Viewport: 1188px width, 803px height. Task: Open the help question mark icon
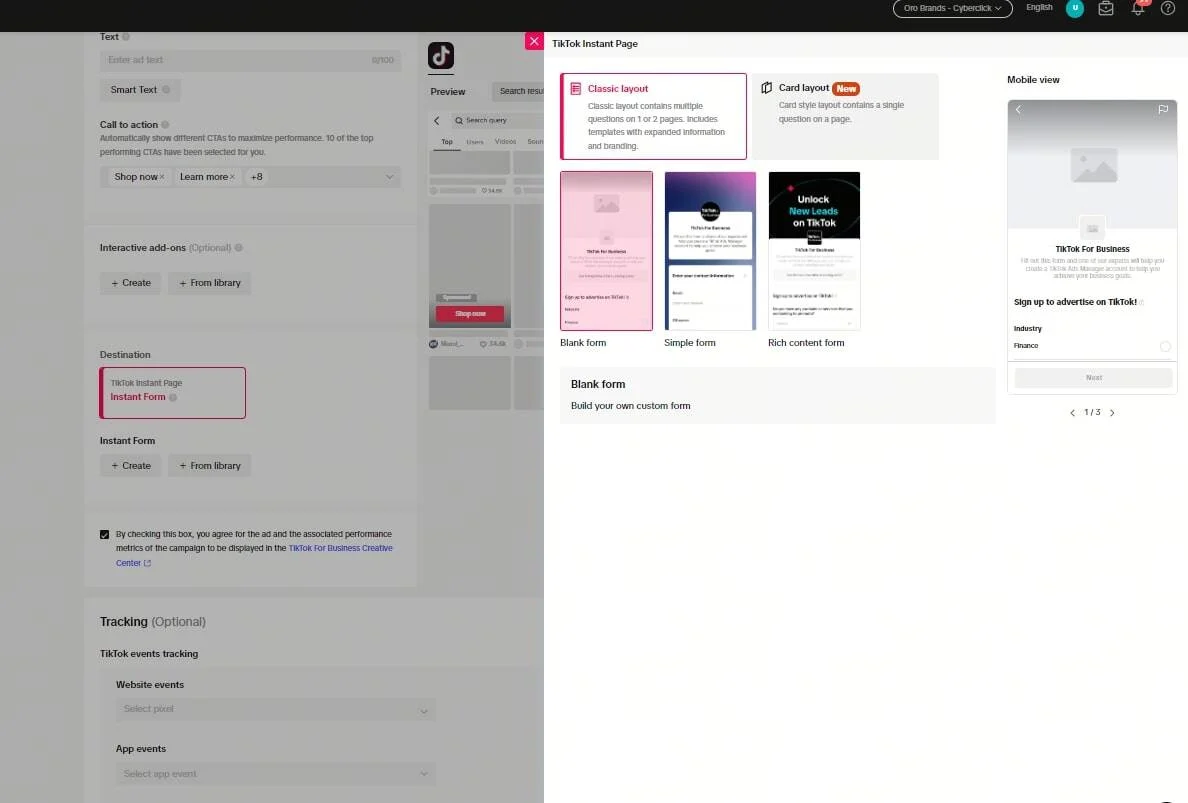1168,8
